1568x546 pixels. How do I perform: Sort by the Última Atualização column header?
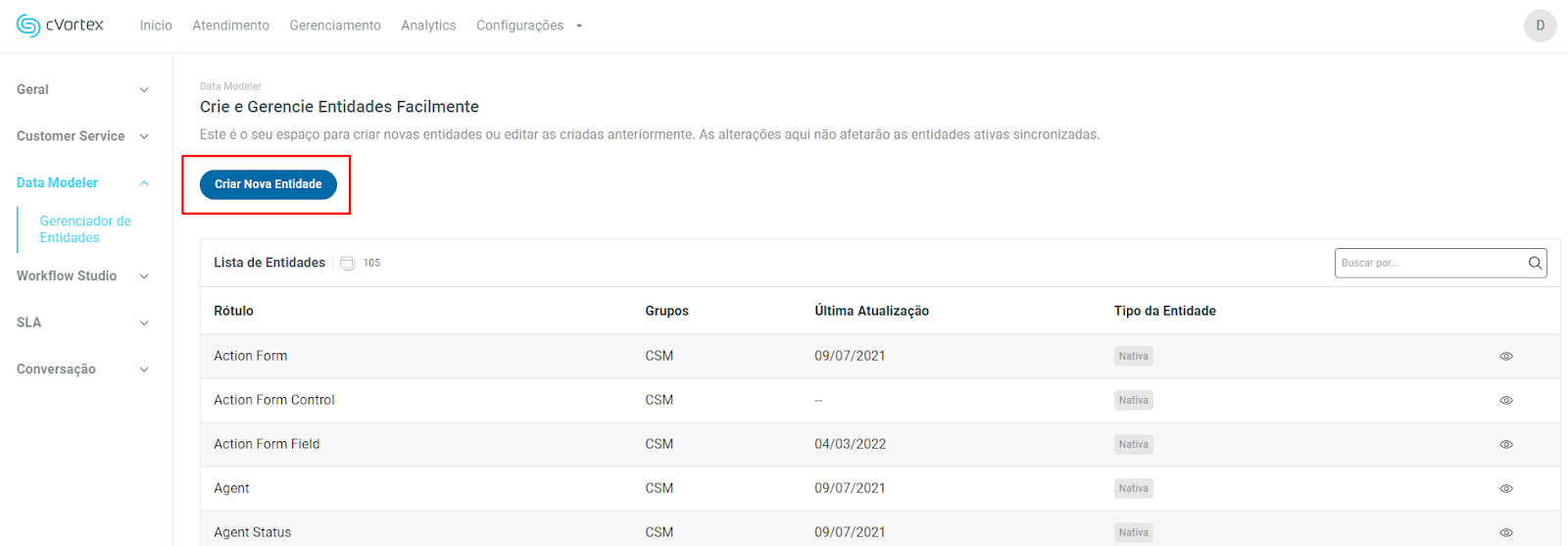tap(871, 311)
